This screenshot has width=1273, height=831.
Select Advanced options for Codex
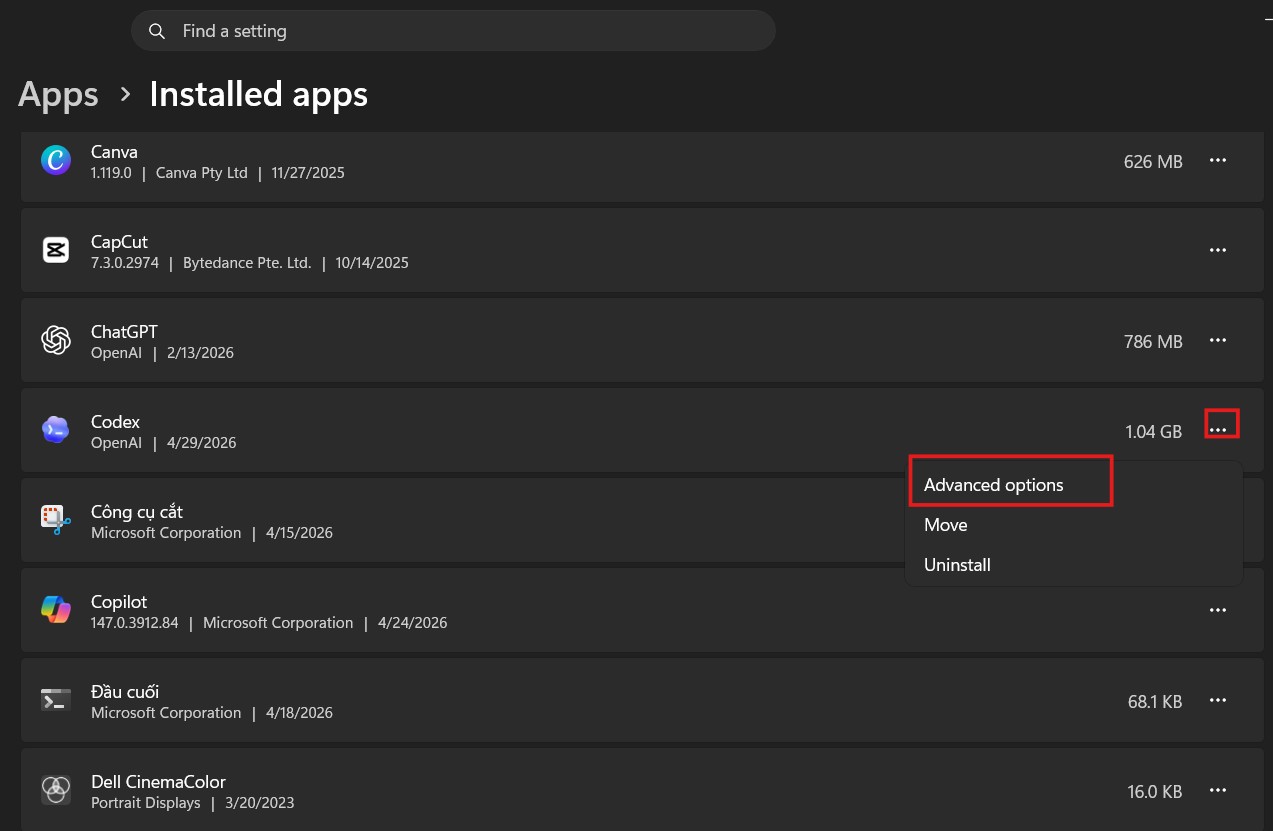point(993,484)
